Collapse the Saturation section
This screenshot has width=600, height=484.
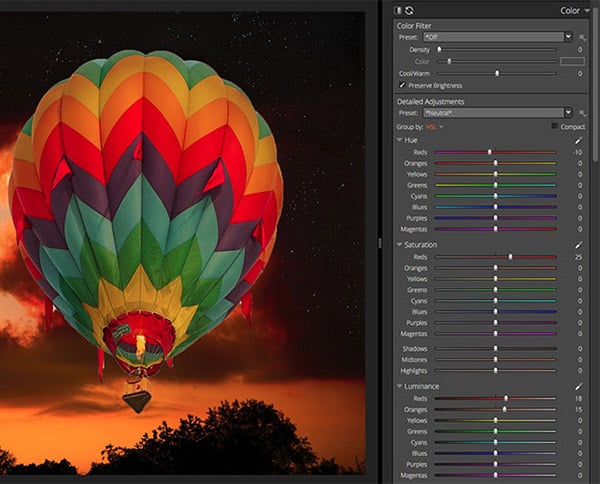tap(399, 244)
